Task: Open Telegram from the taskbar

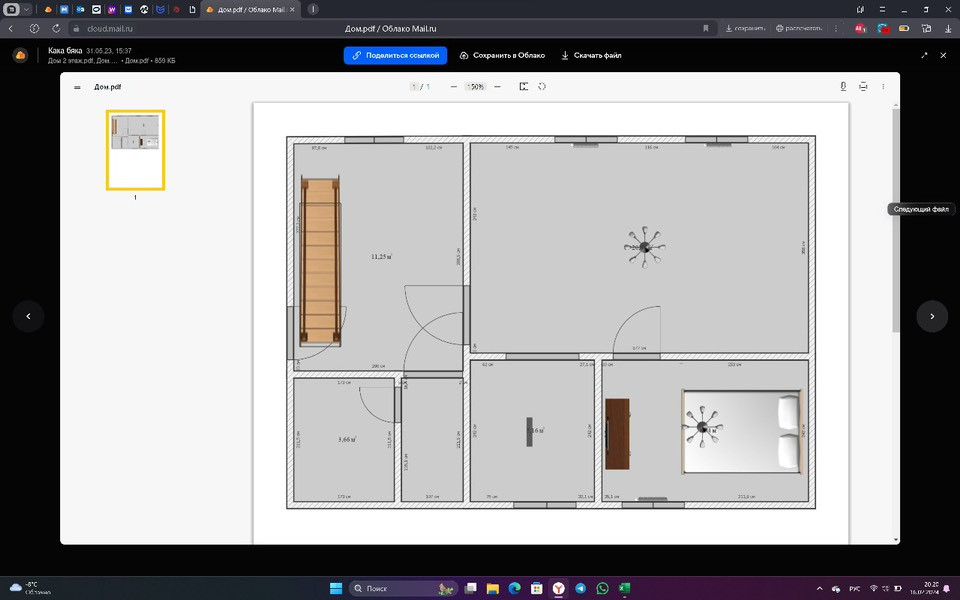Action: (580, 588)
